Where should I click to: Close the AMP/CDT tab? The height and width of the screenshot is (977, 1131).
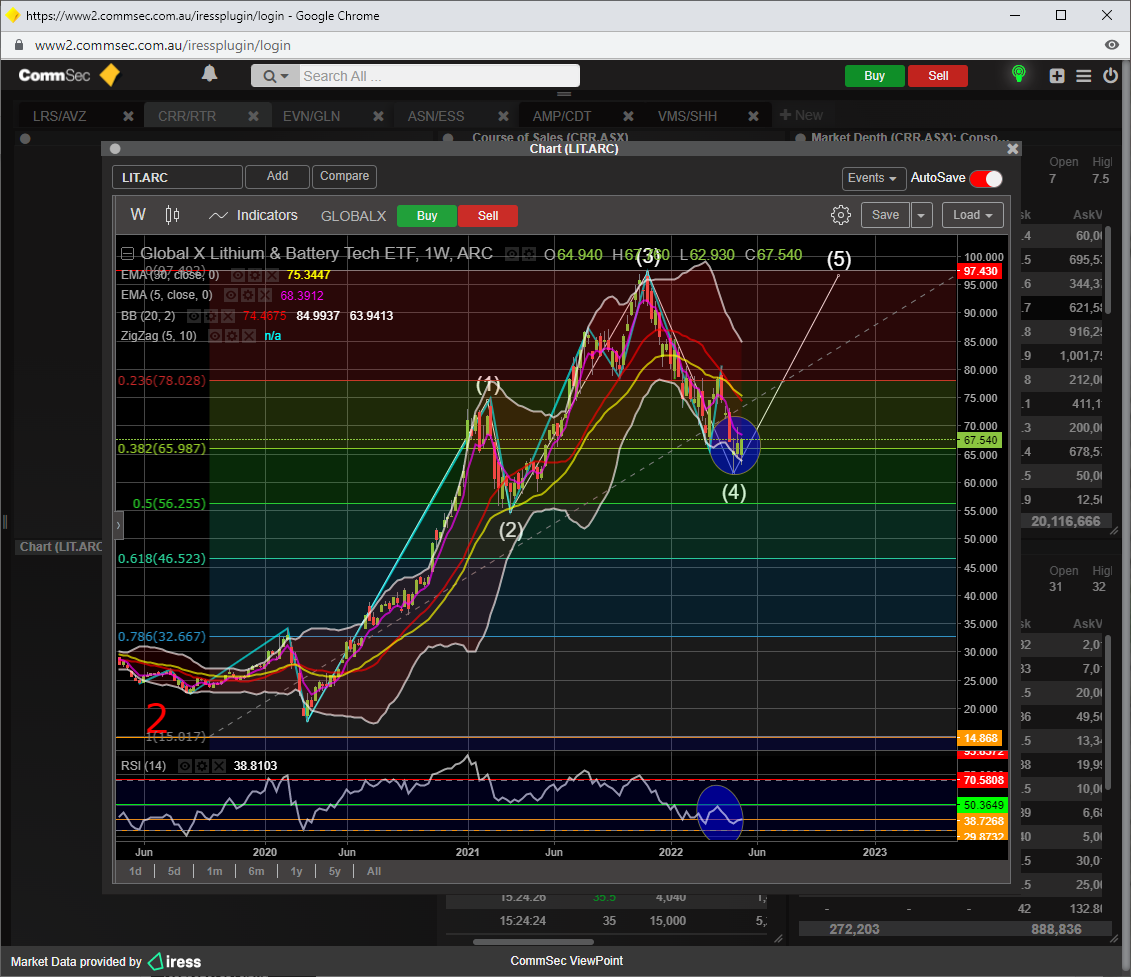tap(628, 116)
